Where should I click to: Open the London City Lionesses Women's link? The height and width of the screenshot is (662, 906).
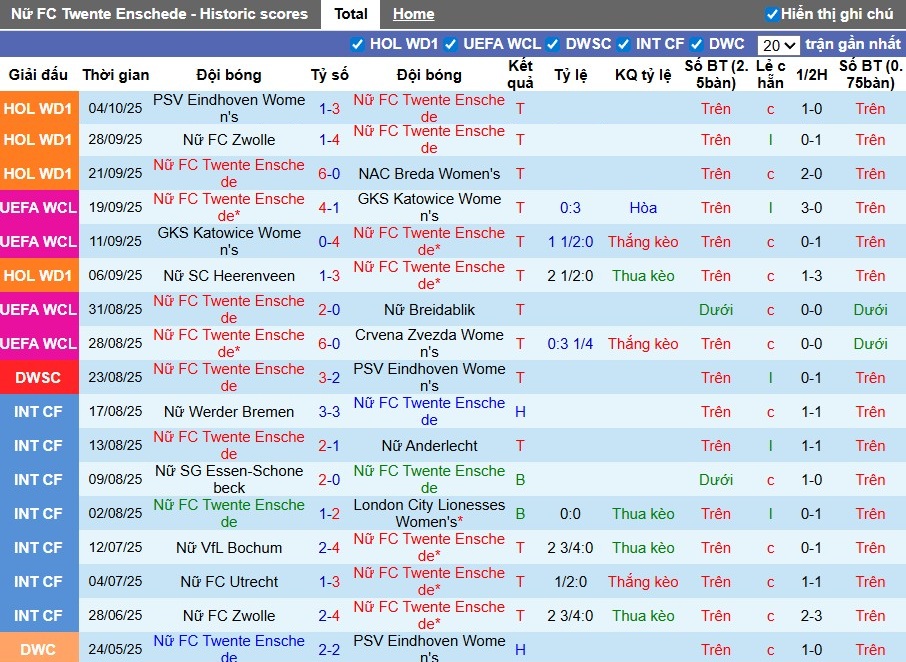coord(429,513)
